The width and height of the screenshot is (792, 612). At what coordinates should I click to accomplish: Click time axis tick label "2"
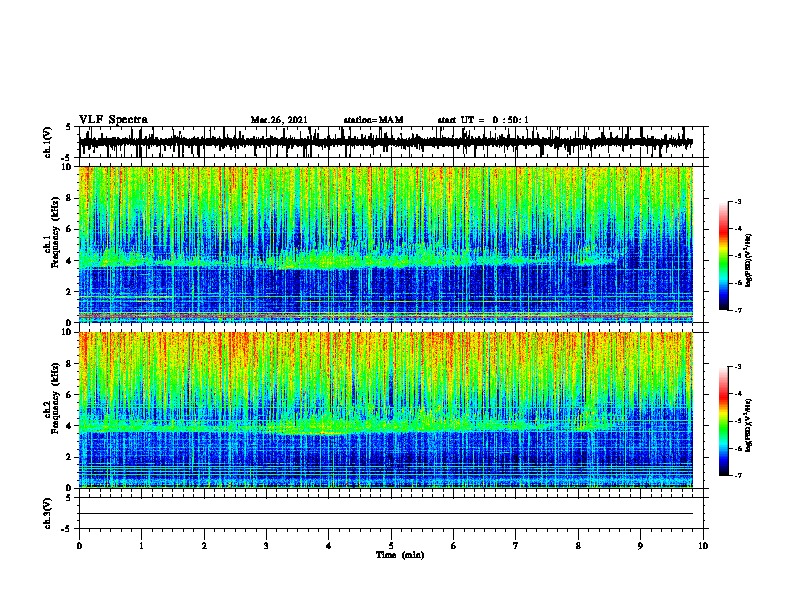204,546
